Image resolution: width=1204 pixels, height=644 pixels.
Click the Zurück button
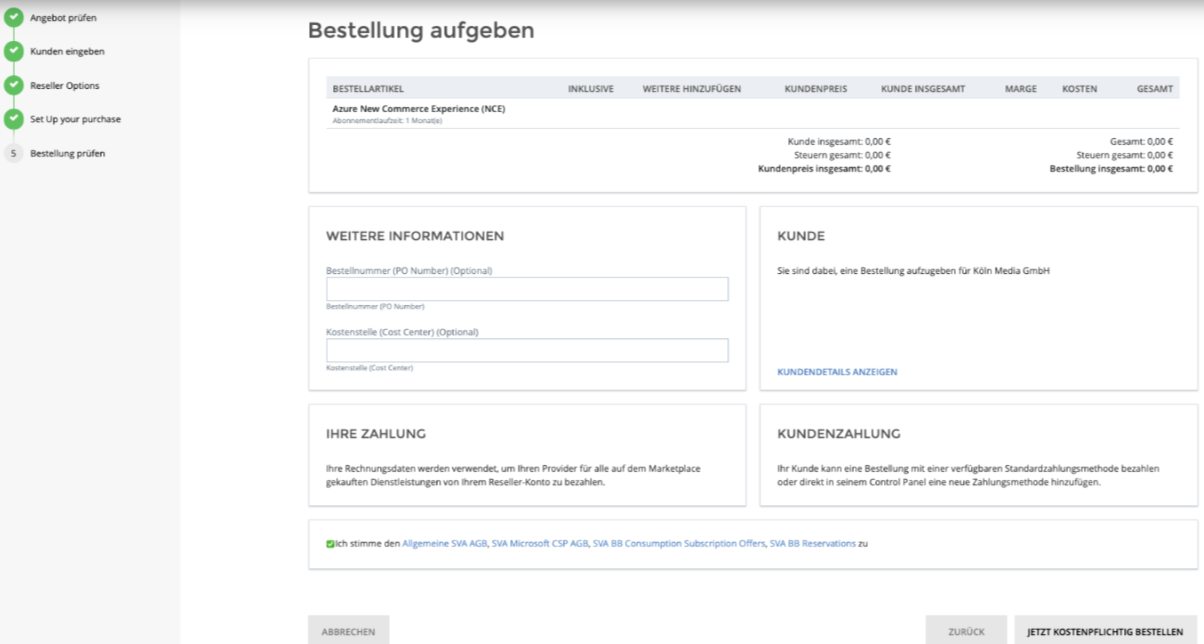pyautogui.click(x=966, y=631)
